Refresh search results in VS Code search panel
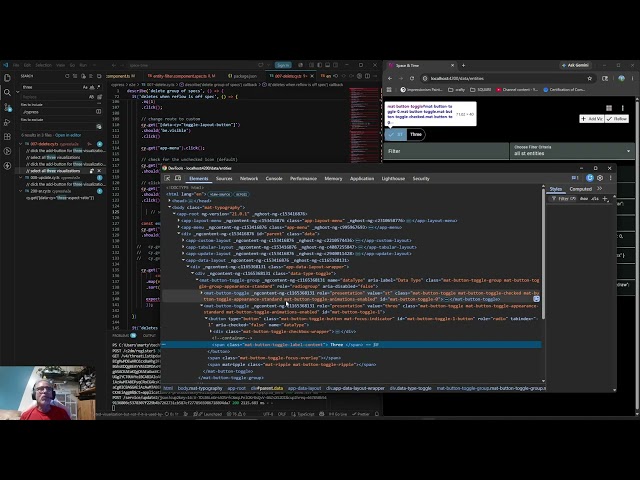 click(67, 76)
